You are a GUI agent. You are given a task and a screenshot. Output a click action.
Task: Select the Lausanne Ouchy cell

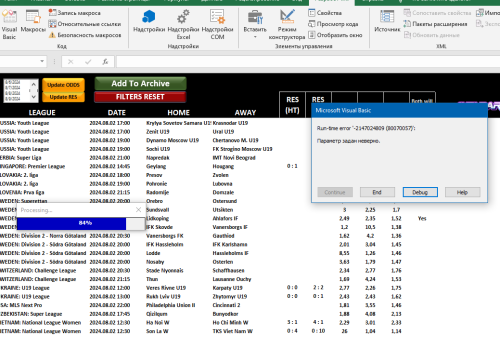pyautogui.click(x=232, y=279)
